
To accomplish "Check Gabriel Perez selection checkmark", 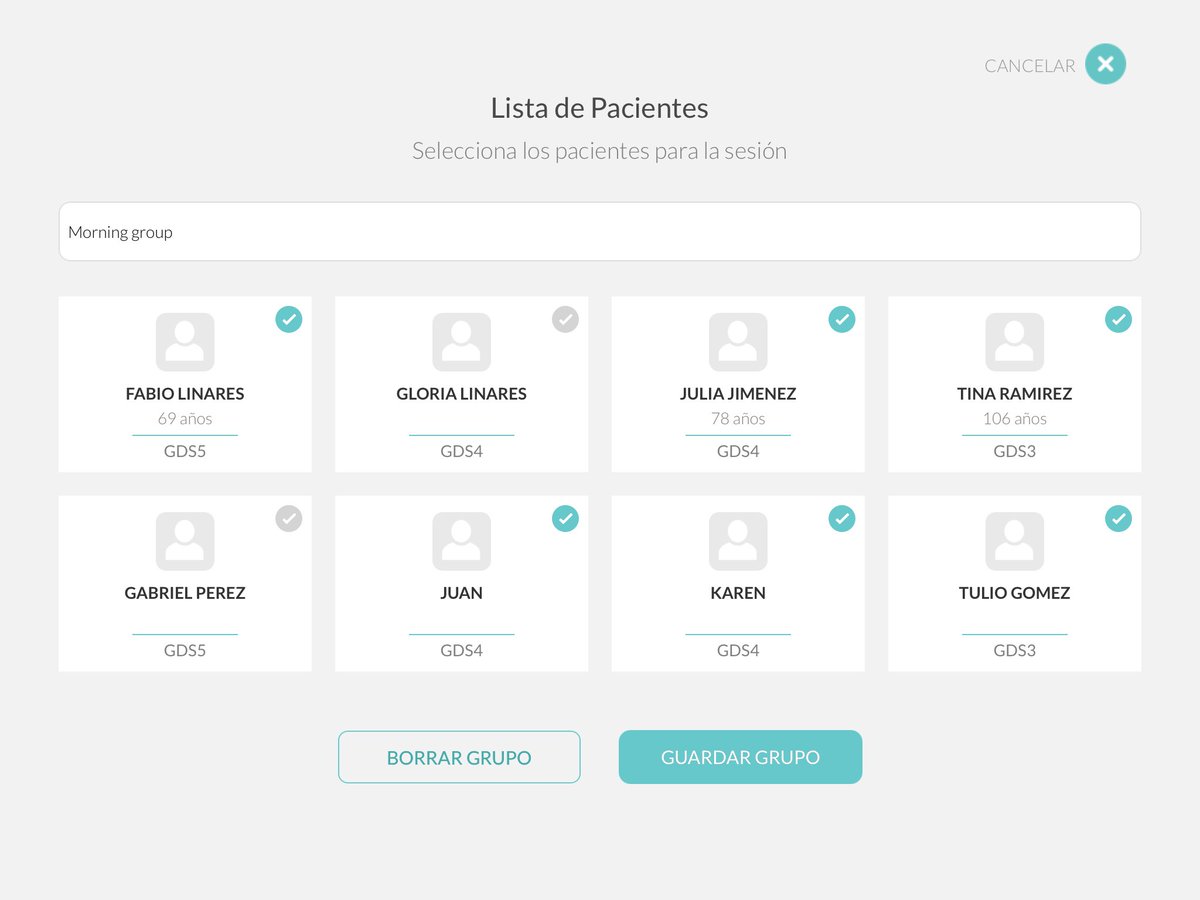I will coord(289,518).
